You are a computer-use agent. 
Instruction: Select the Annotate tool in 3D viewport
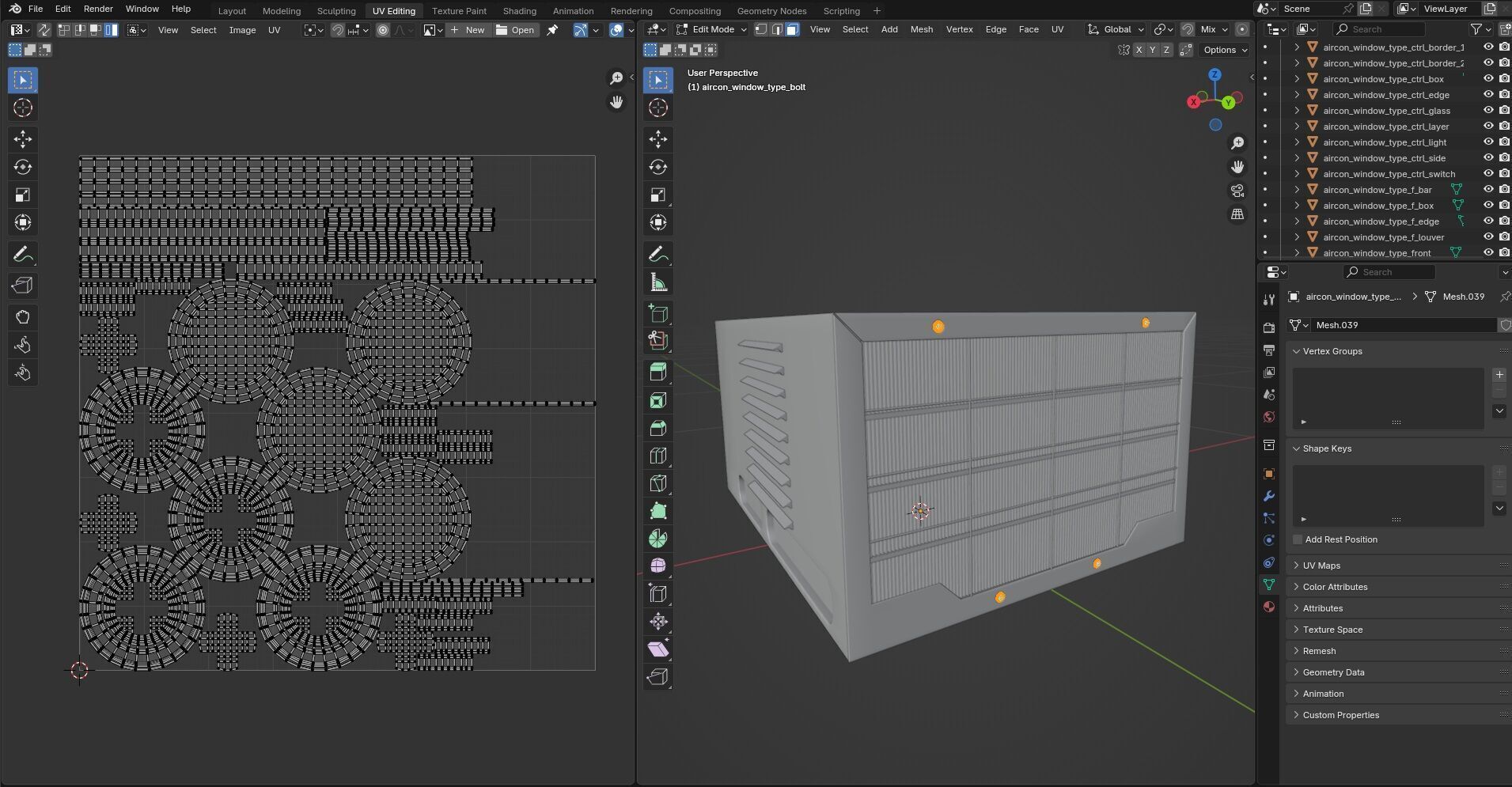pos(658,255)
